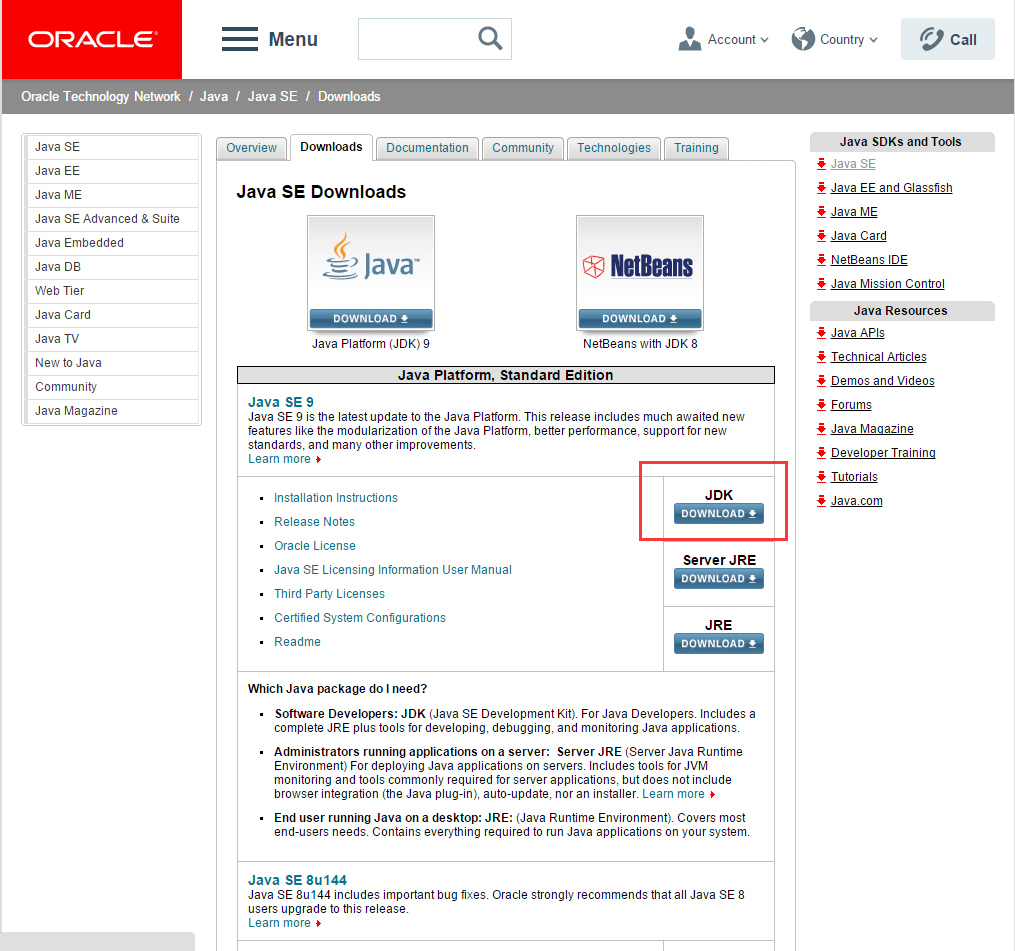The height and width of the screenshot is (951, 1015).
Task: Open the Training tab
Action: pos(696,148)
